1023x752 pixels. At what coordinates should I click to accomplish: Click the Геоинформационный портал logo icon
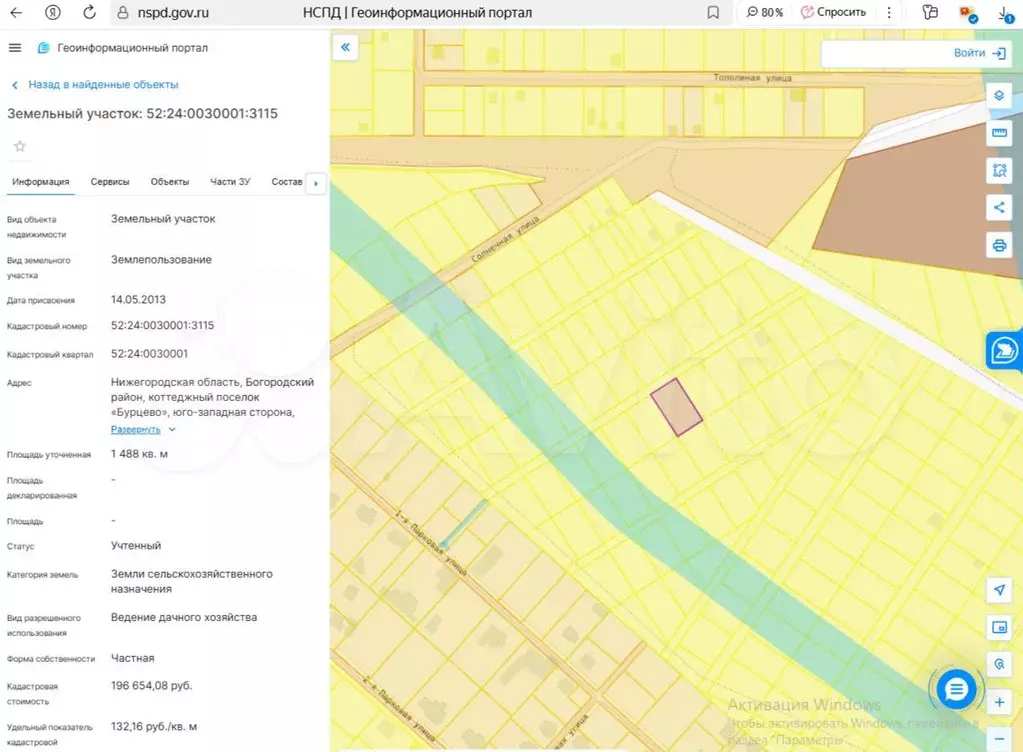click(44, 48)
